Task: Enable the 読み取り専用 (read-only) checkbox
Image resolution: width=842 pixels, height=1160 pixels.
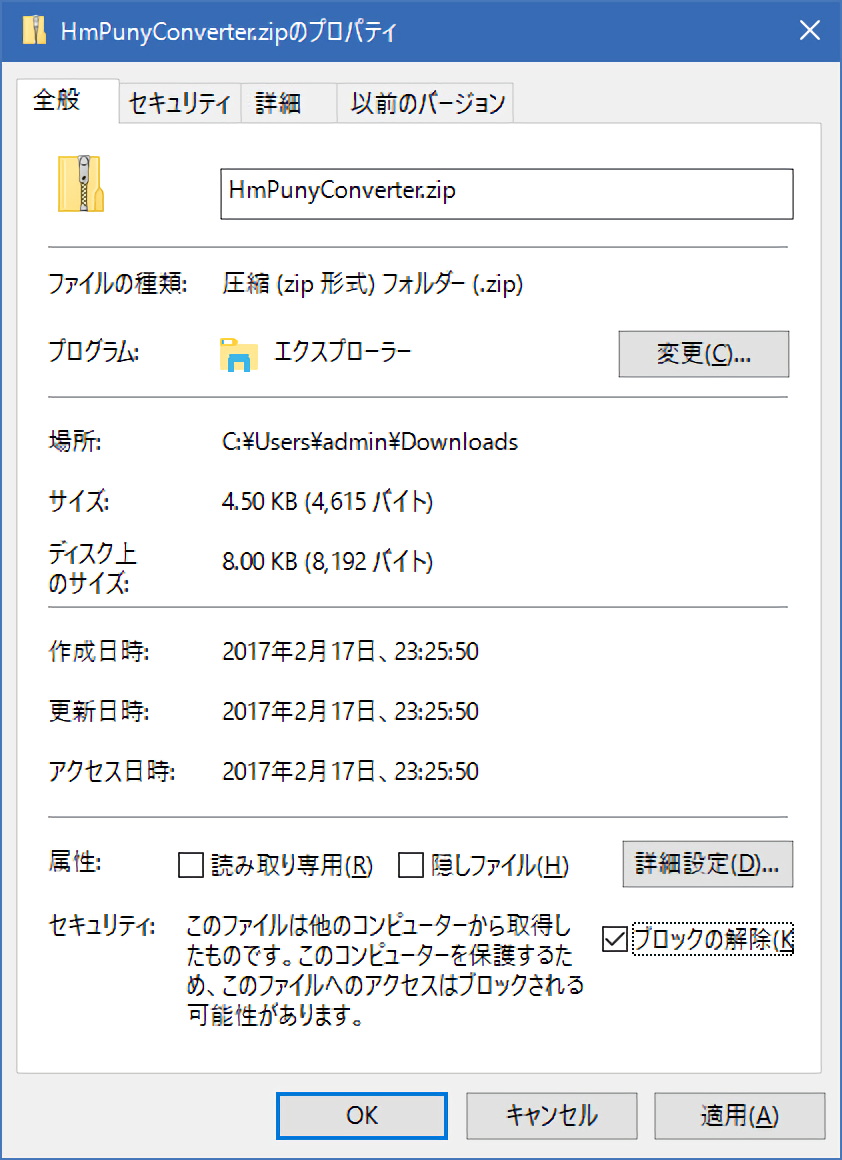Action: [x=191, y=865]
